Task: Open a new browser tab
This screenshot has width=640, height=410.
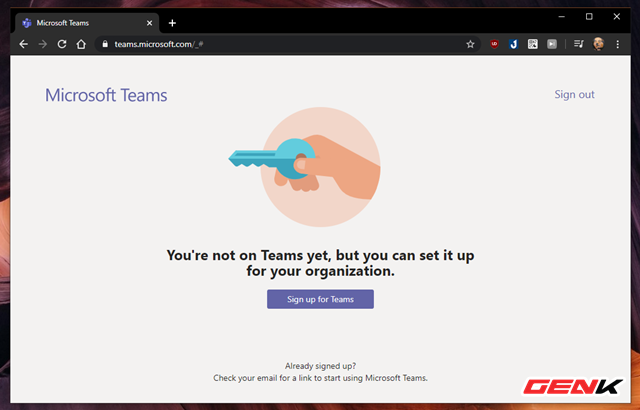Action: pos(172,22)
